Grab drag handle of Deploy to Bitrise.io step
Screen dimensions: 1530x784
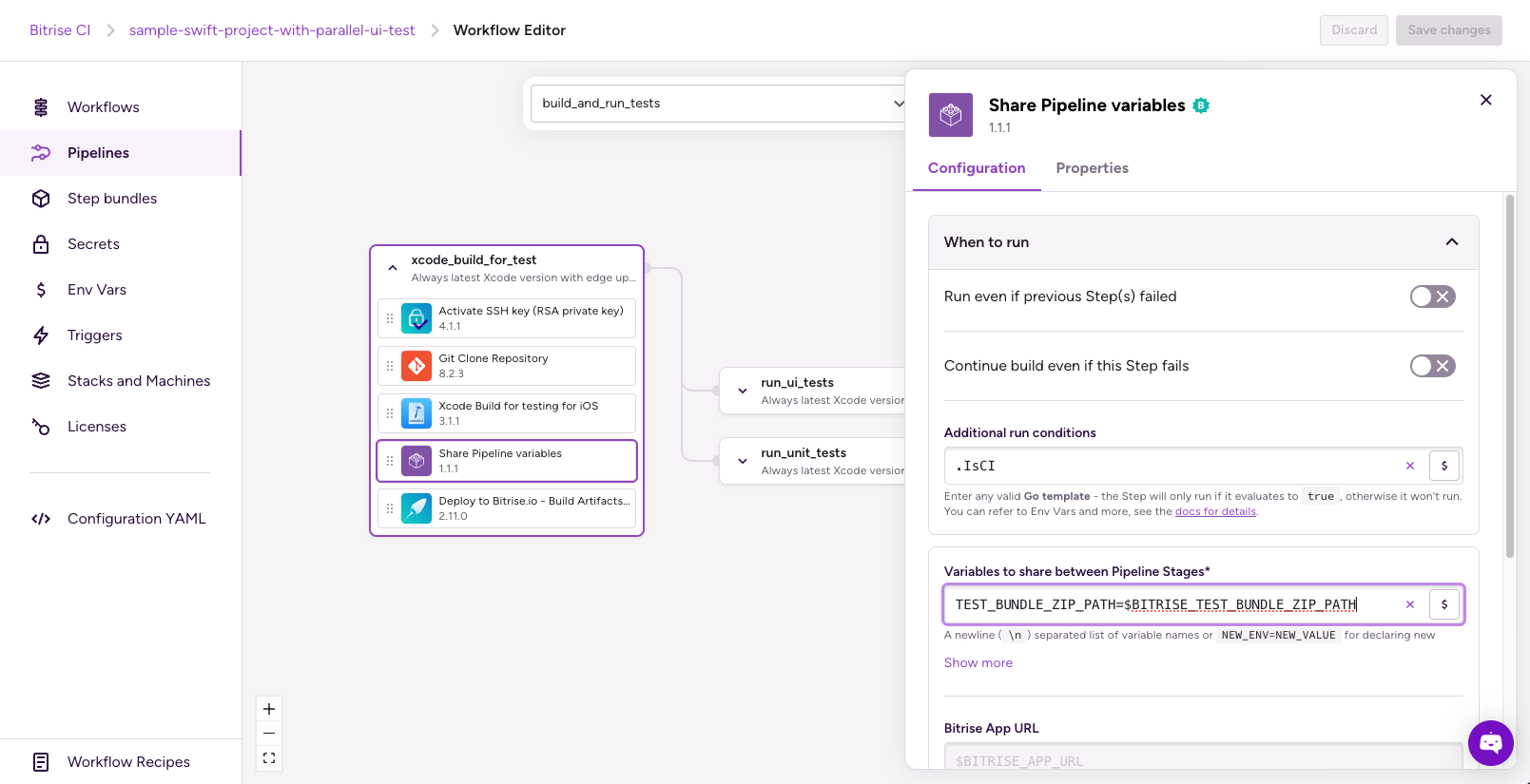pos(390,508)
